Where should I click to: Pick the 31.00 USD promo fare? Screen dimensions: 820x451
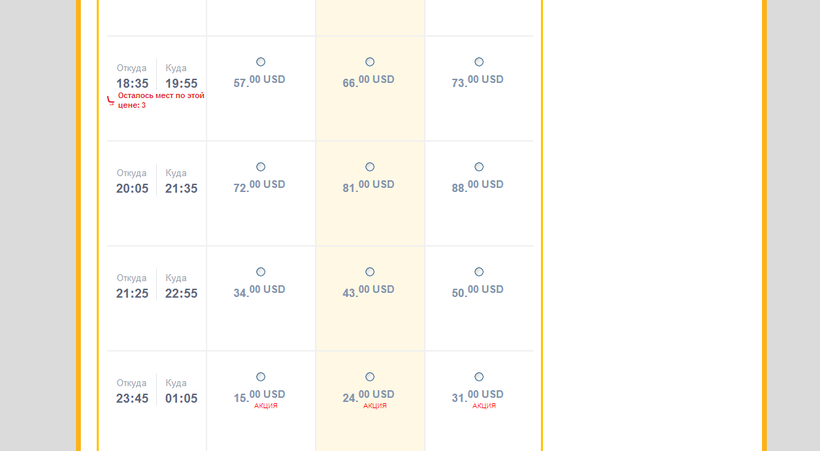479,377
